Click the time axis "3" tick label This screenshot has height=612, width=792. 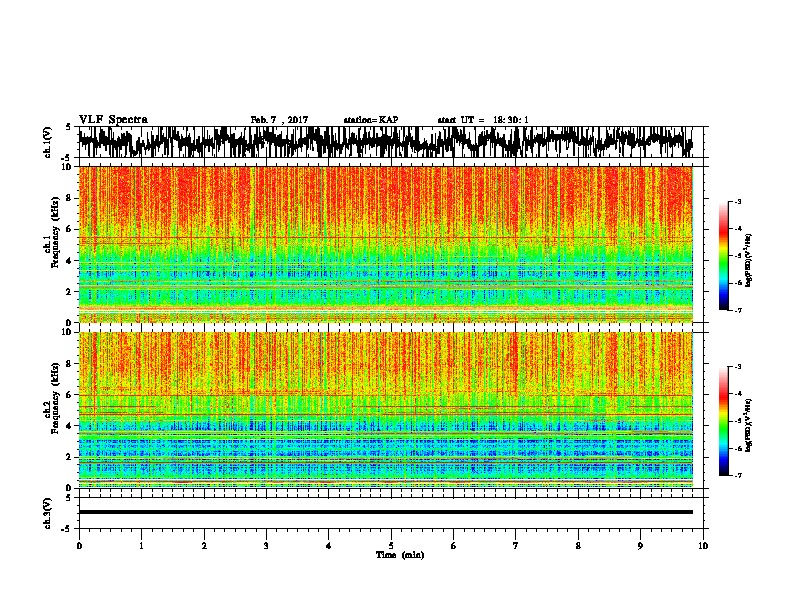pos(266,546)
